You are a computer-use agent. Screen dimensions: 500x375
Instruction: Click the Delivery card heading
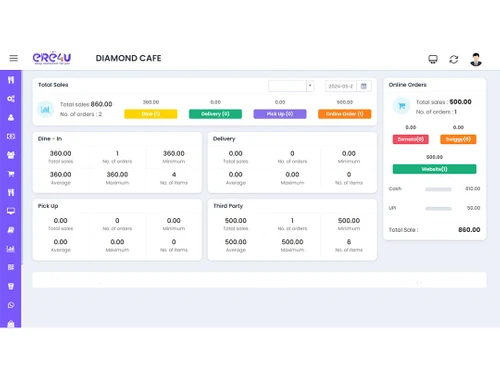coord(224,139)
